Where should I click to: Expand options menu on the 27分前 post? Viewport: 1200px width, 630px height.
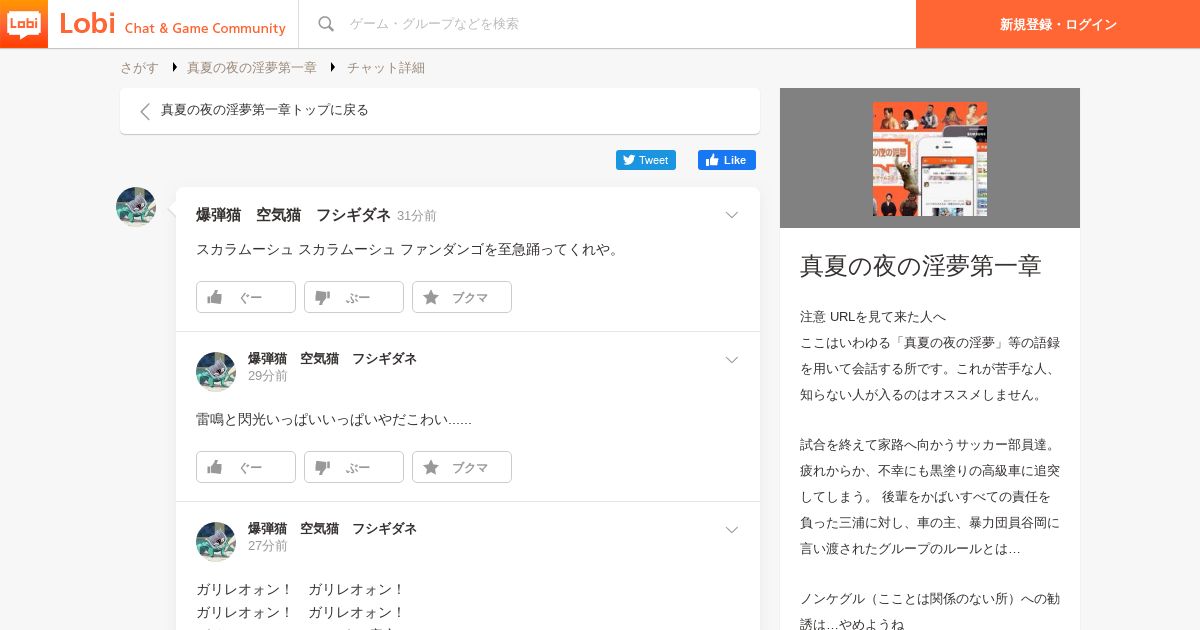[x=732, y=530]
